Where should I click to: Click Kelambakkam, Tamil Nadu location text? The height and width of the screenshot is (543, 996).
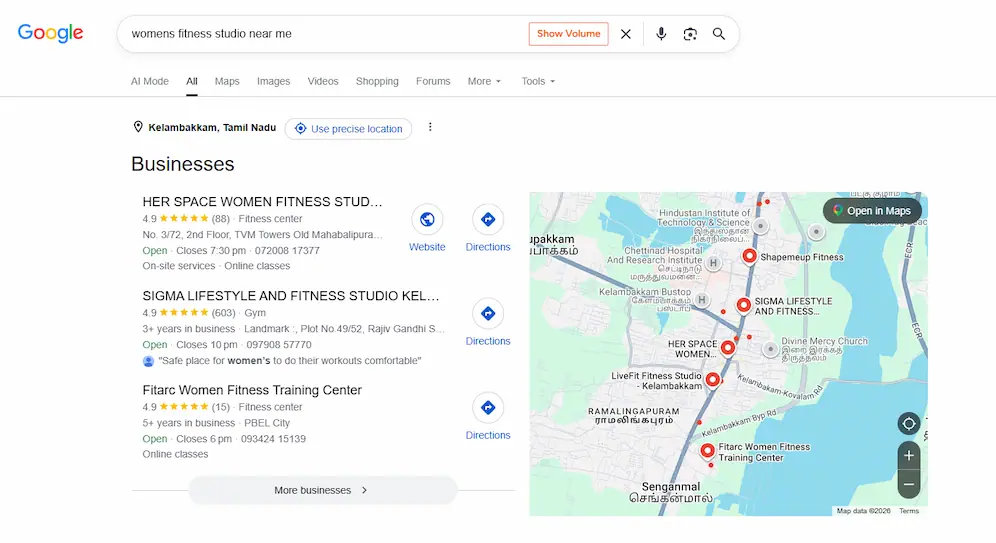click(212, 128)
